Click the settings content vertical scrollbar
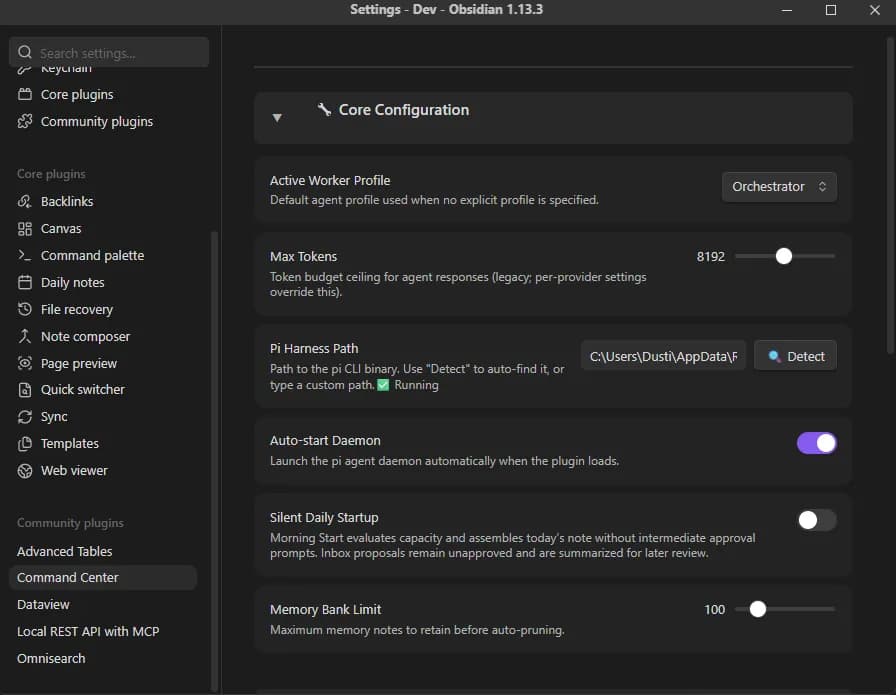This screenshot has width=896, height=695. click(x=890, y=195)
